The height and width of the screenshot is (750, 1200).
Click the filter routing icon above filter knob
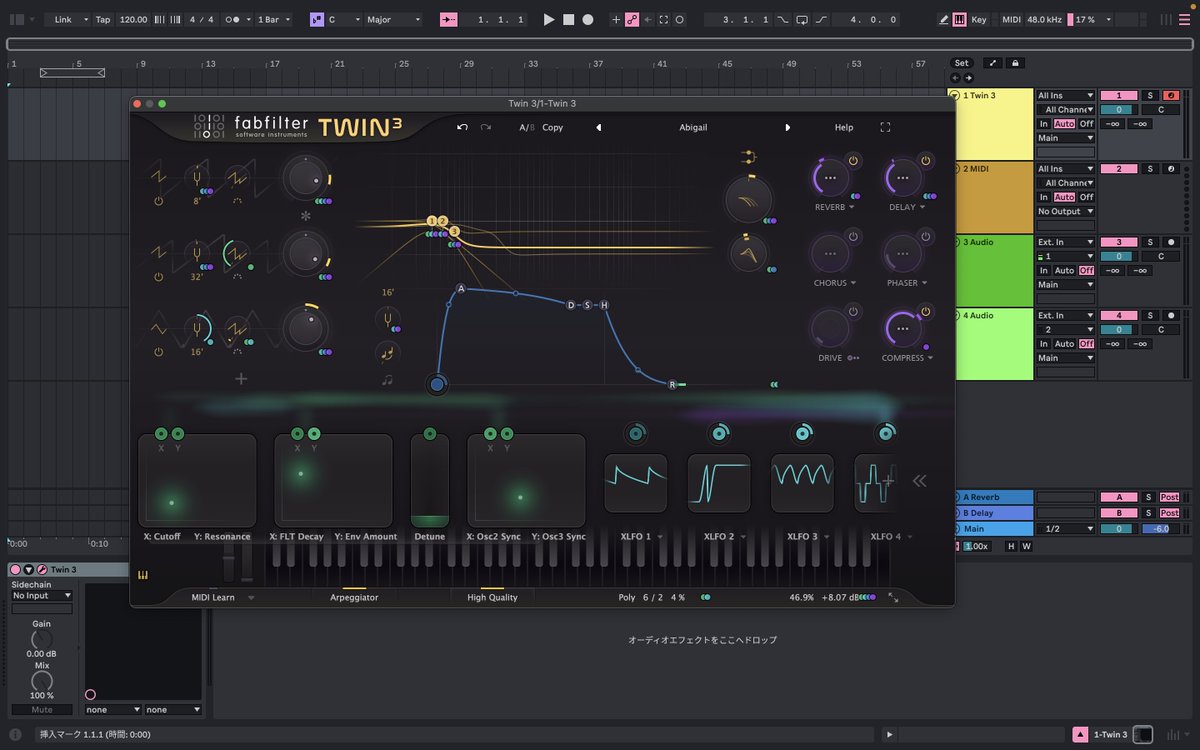pyautogui.click(x=747, y=157)
